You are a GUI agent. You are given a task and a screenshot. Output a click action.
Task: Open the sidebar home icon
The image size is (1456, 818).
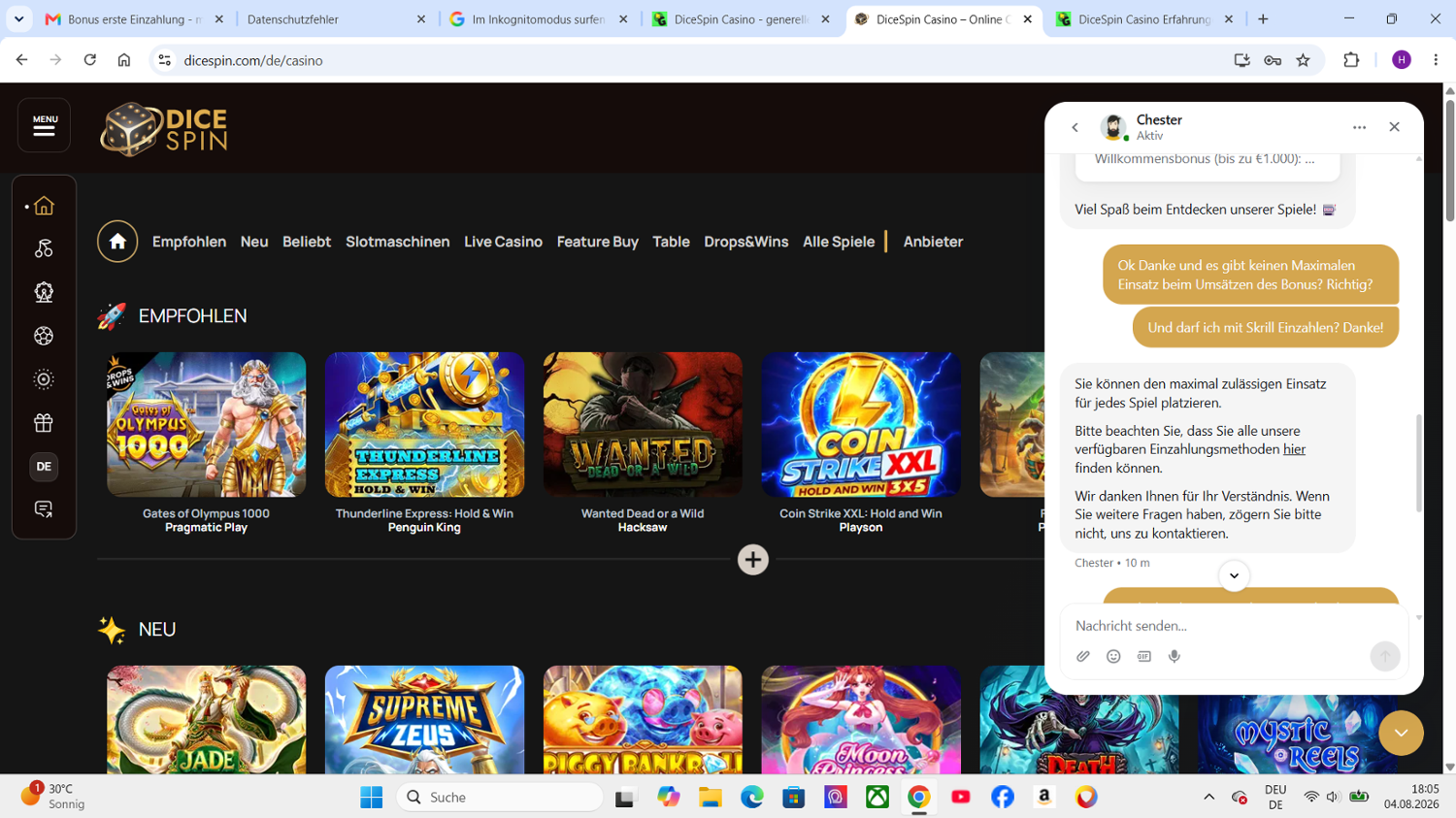[x=44, y=206]
